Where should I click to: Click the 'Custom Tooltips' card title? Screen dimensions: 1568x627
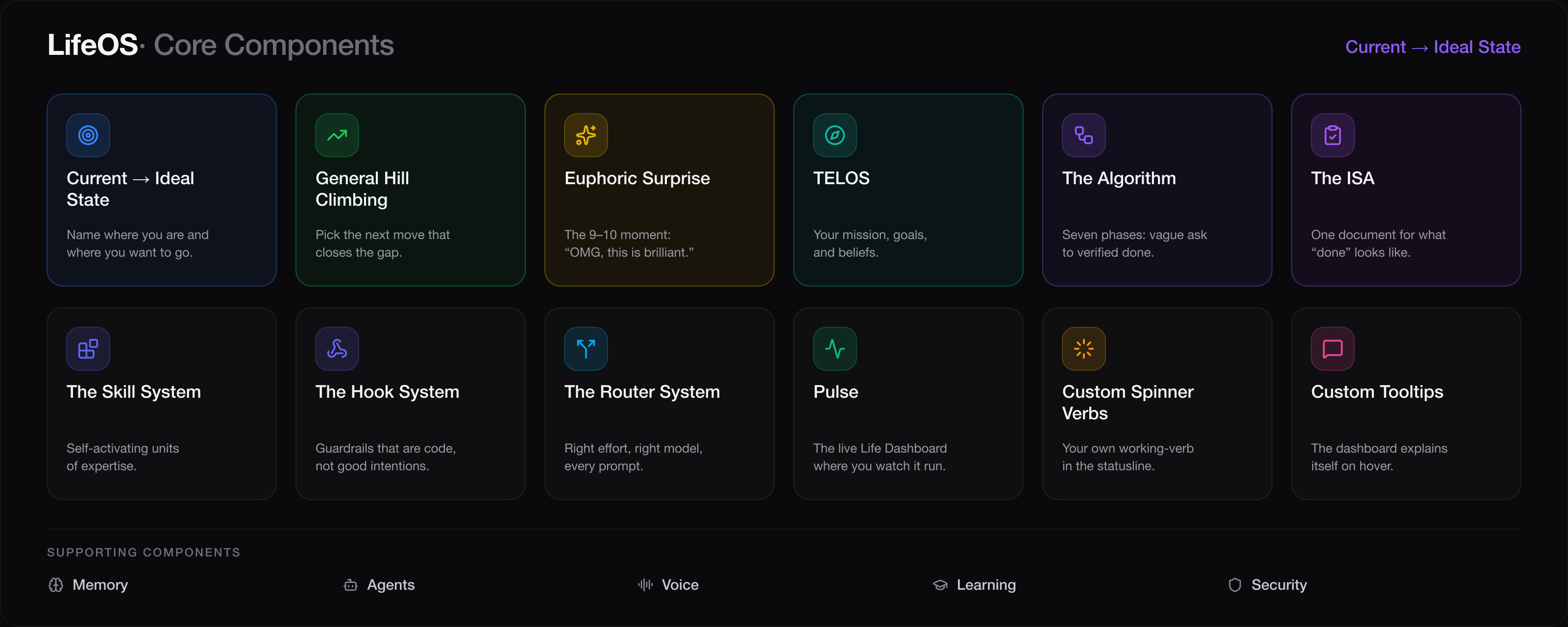pos(1377,392)
